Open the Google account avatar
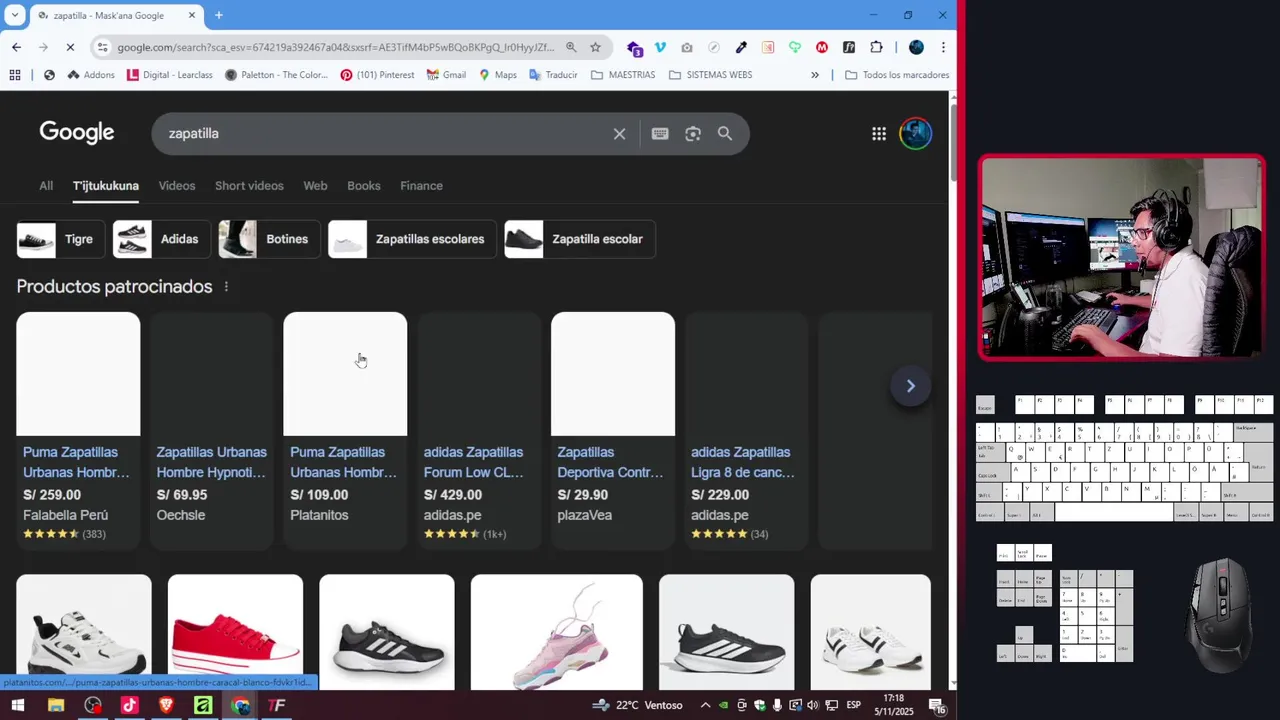 915,134
